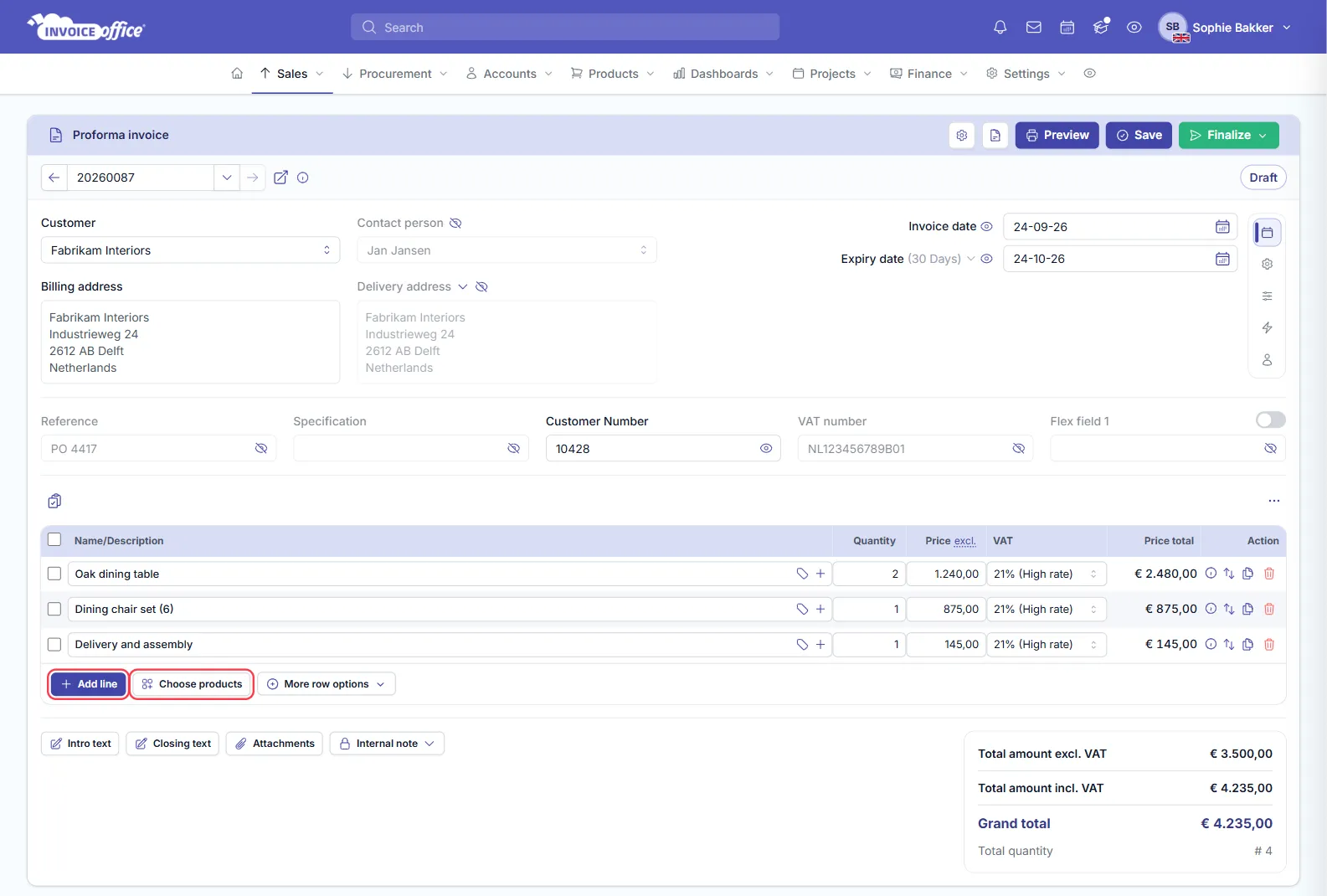Screen dimensions: 1327x896
Task: Expand the More row options dropdown
Action: (x=327, y=684)
